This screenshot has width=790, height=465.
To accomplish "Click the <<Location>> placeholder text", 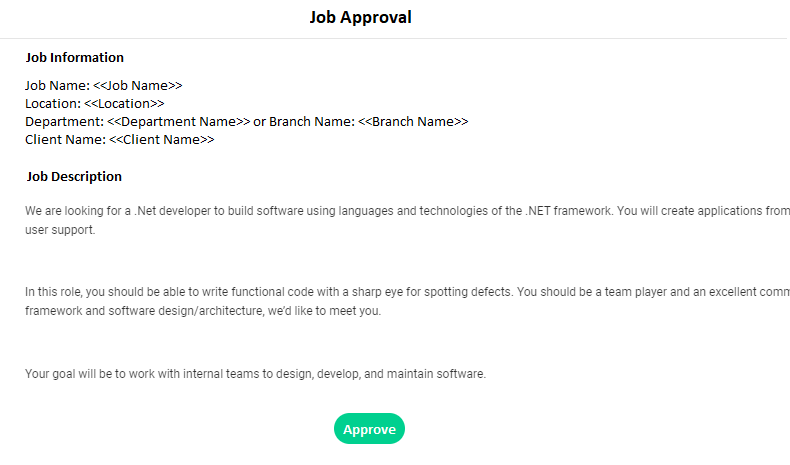I will [124, 104].
